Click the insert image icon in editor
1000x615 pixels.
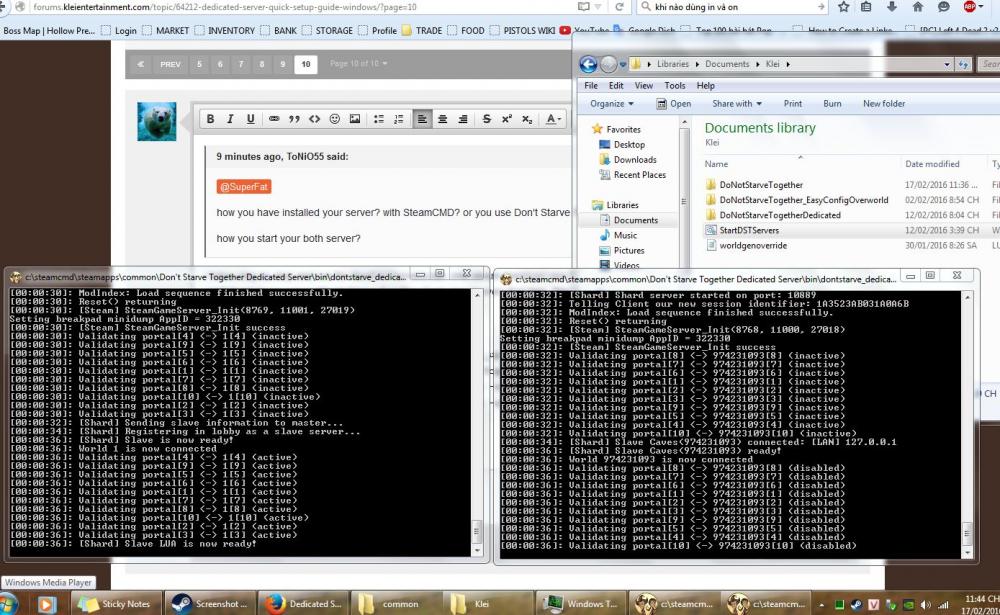[x=354, y=119]
